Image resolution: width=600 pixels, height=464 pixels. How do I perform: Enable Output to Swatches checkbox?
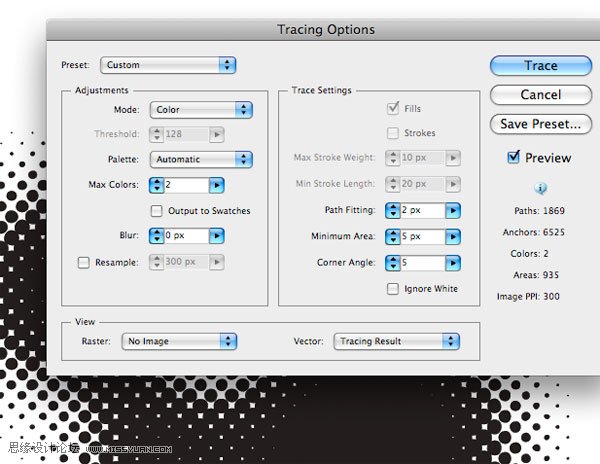(x=156, y=211)
